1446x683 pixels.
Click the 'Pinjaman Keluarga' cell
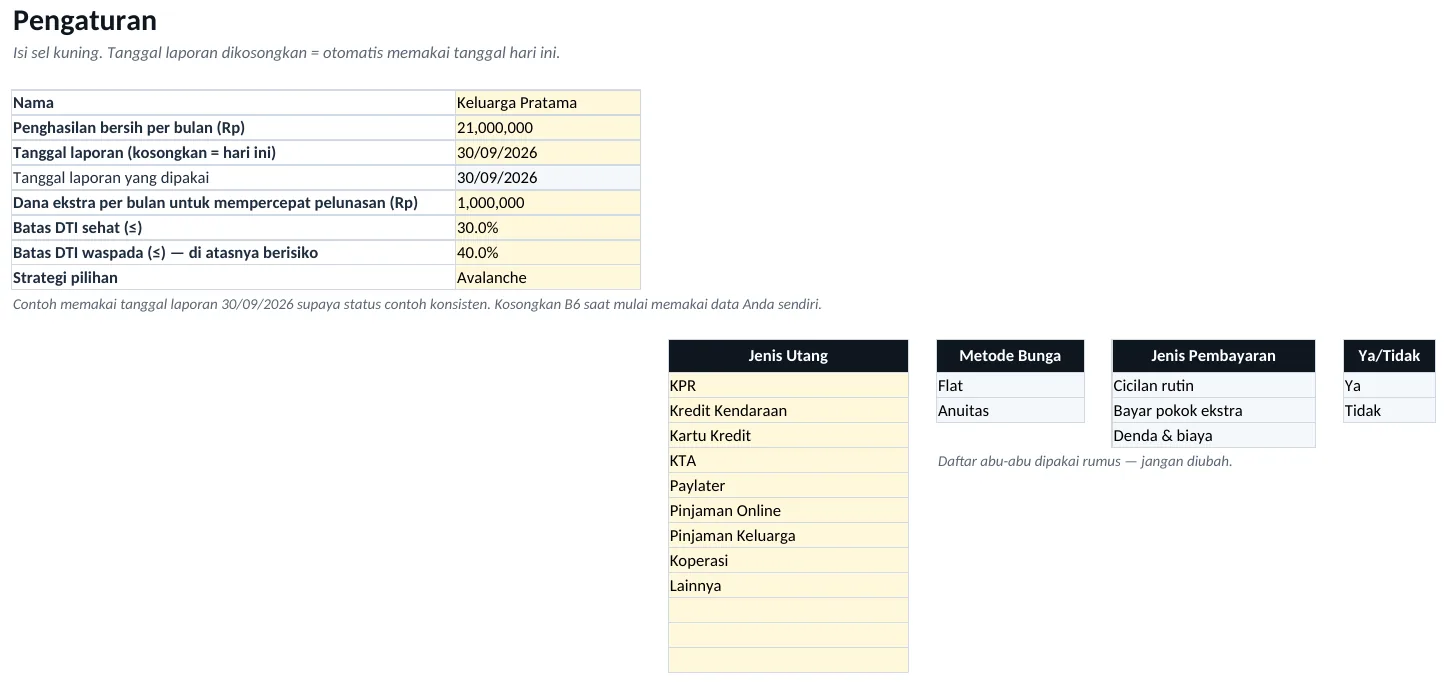point(788,536)
